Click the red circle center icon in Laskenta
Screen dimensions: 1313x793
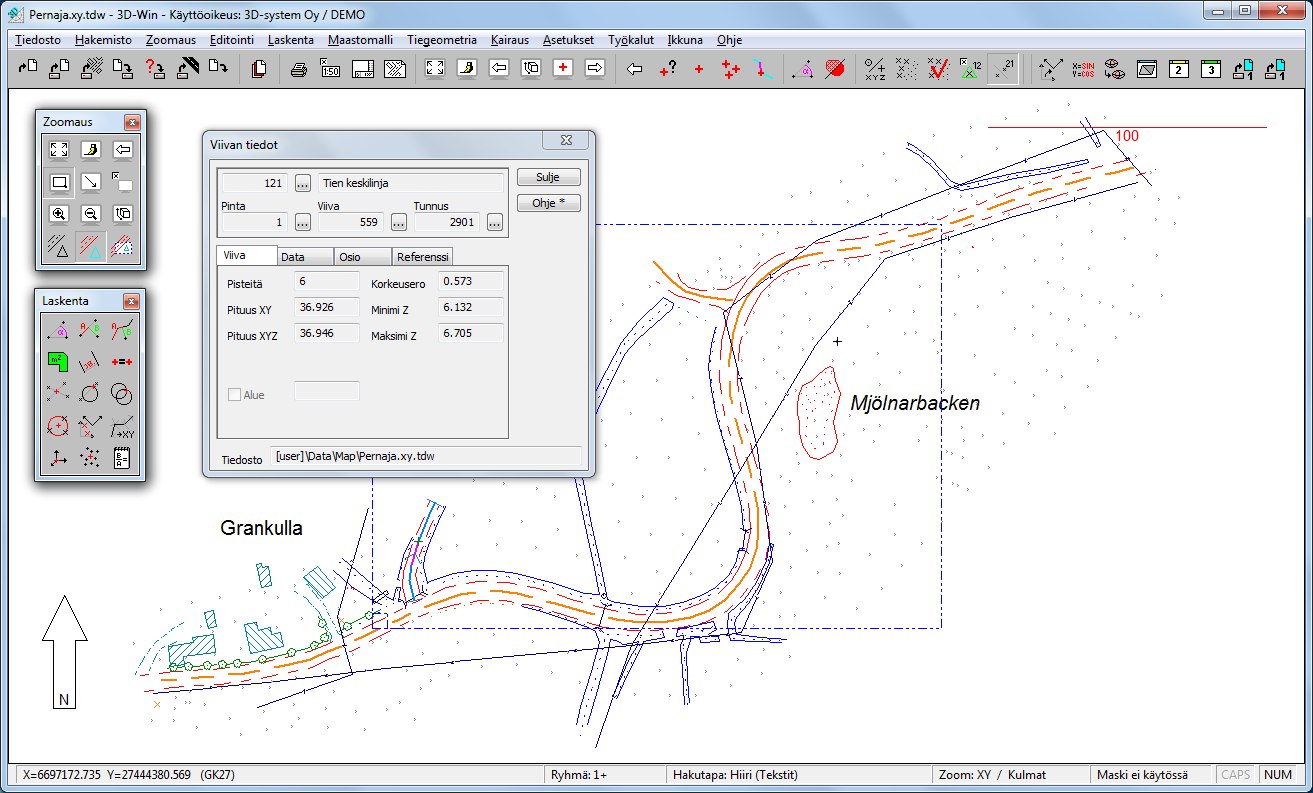pyautogui.click(x=59, y=425)
